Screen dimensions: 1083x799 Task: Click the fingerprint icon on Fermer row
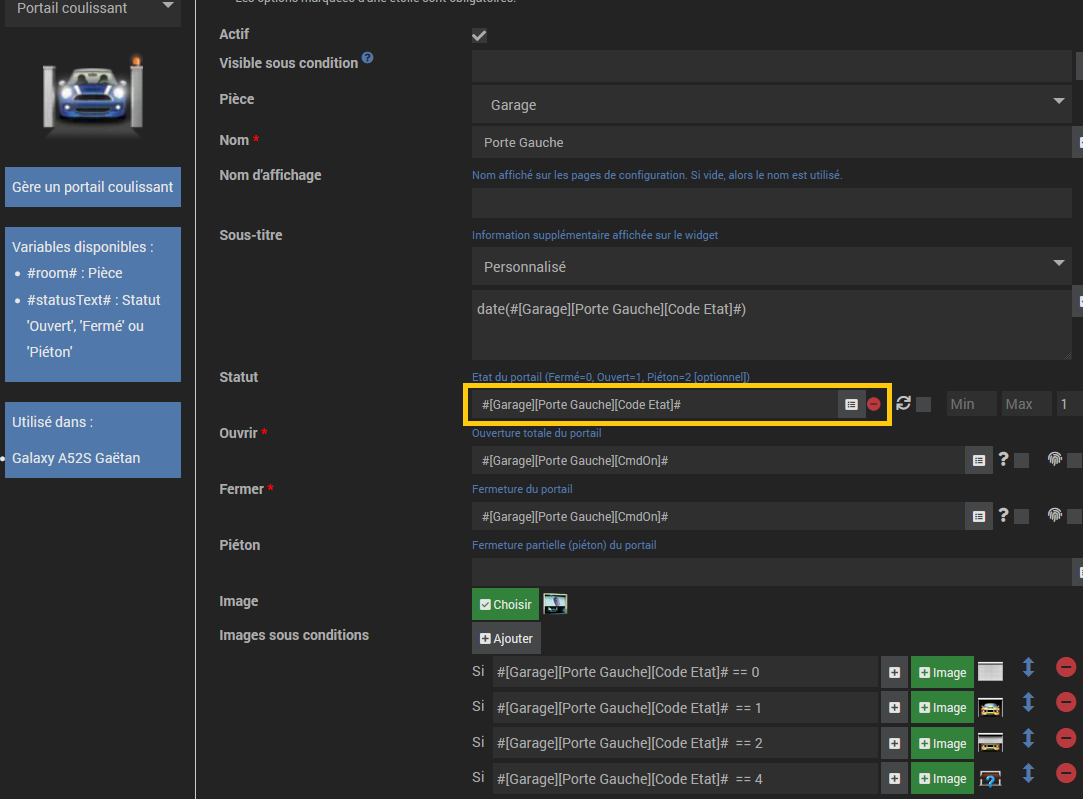point(1055,514)
